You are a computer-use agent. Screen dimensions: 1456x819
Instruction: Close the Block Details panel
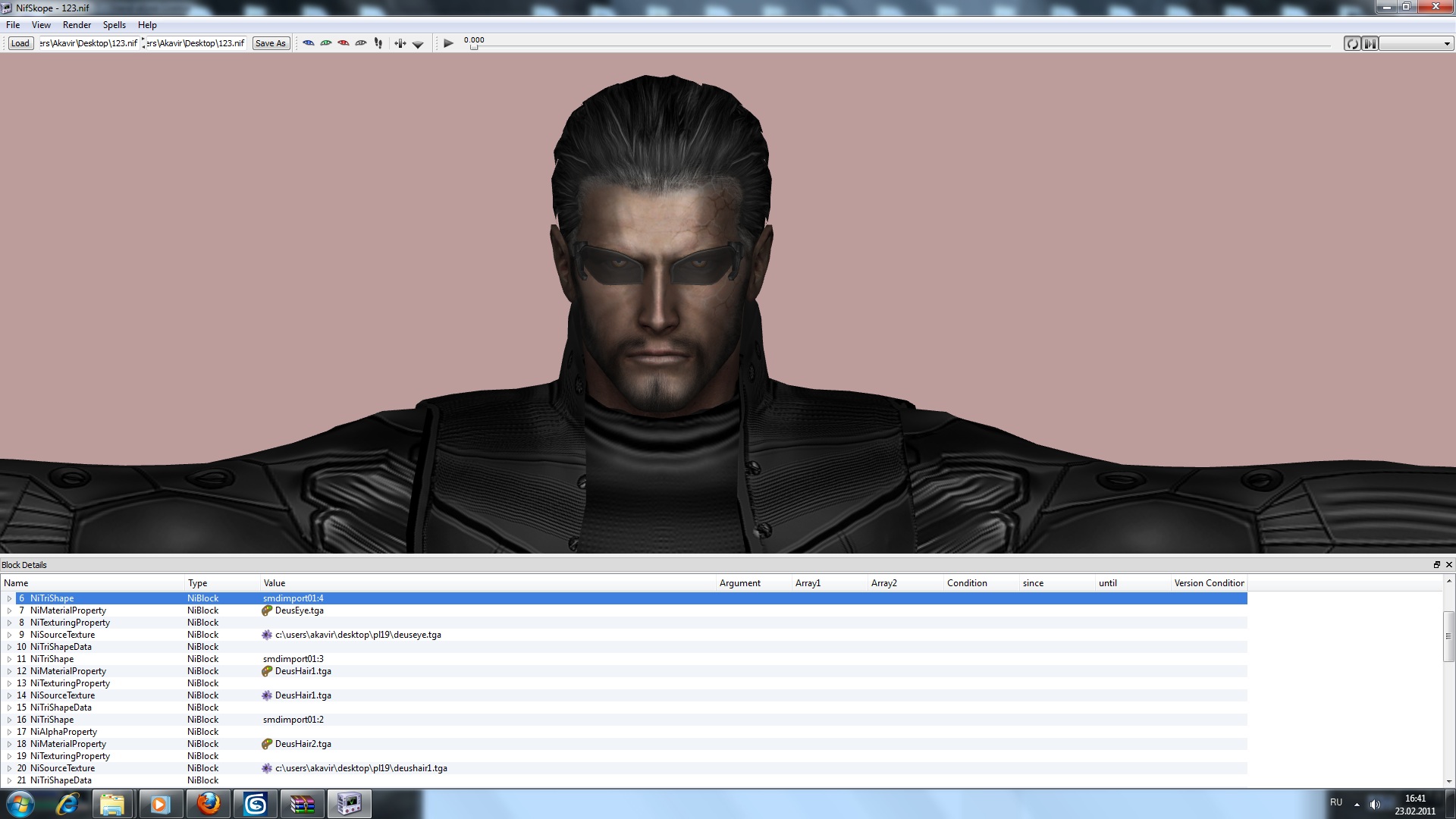[1448, 565]
